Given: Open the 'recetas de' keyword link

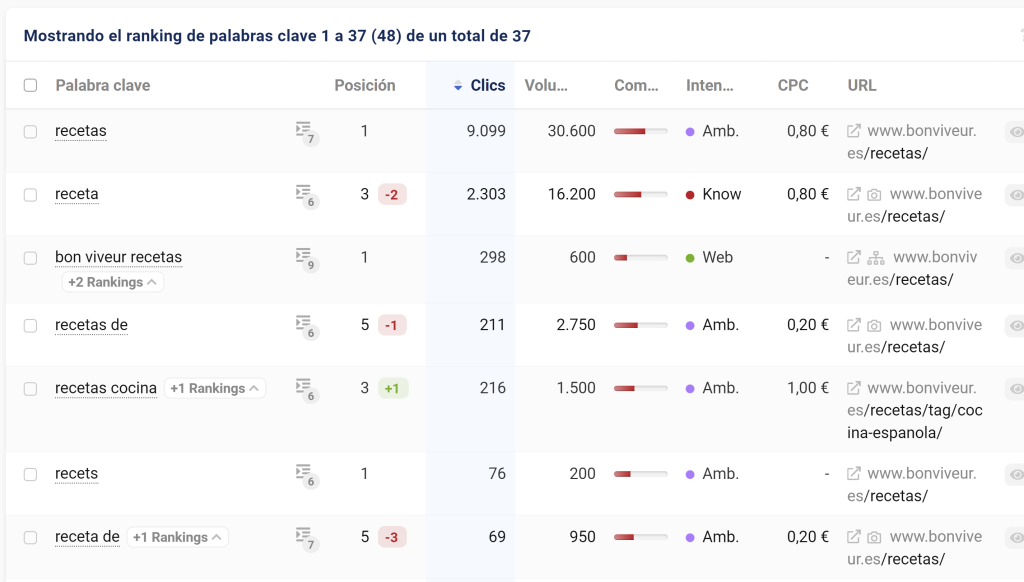Looking at the screenshot, I should 91,325.
